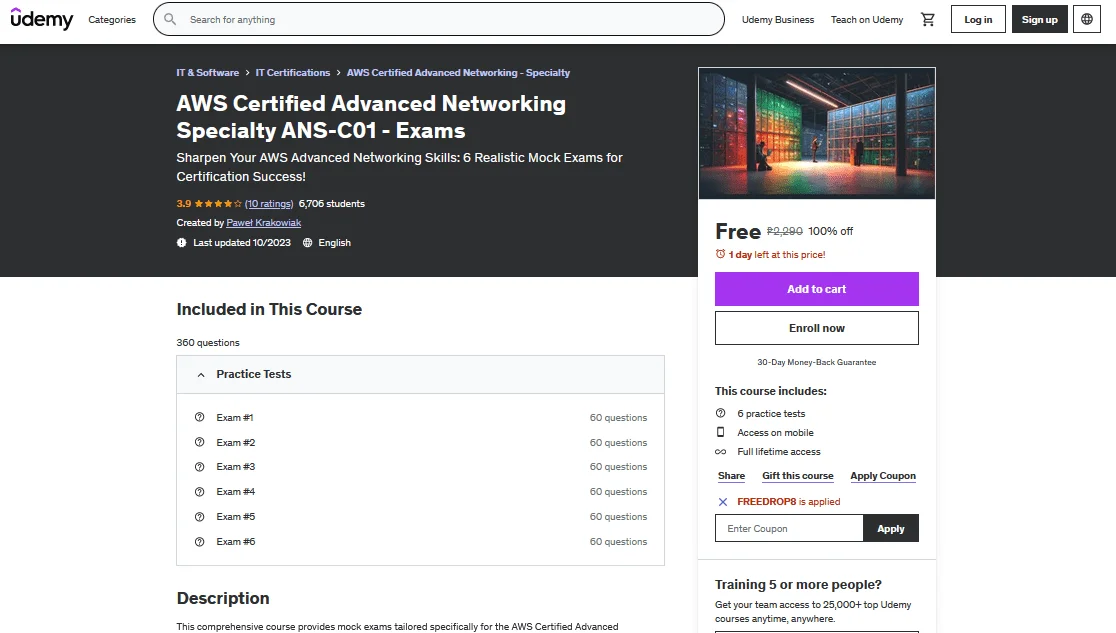Open the language globe button
The image size is (1116, 633).
tap(1087, 19)
